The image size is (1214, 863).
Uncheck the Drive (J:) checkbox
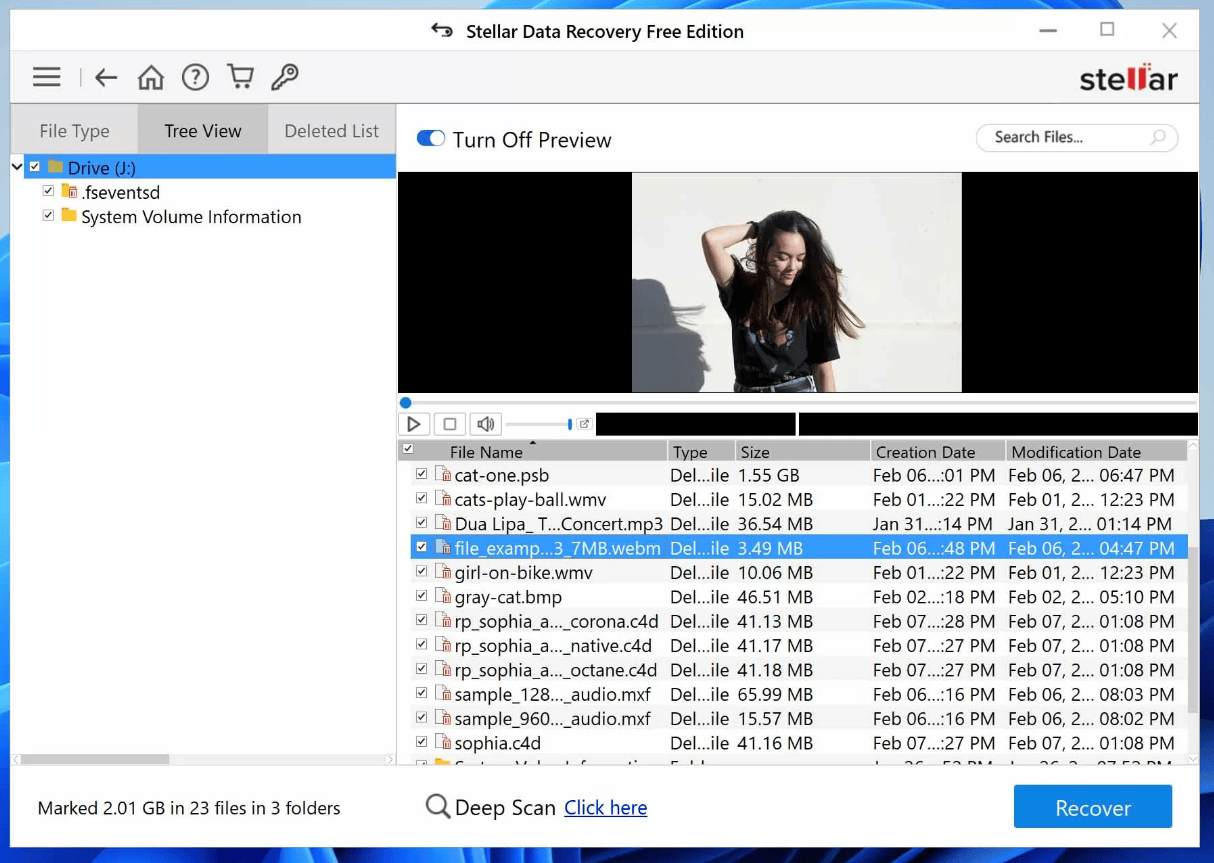35,167
